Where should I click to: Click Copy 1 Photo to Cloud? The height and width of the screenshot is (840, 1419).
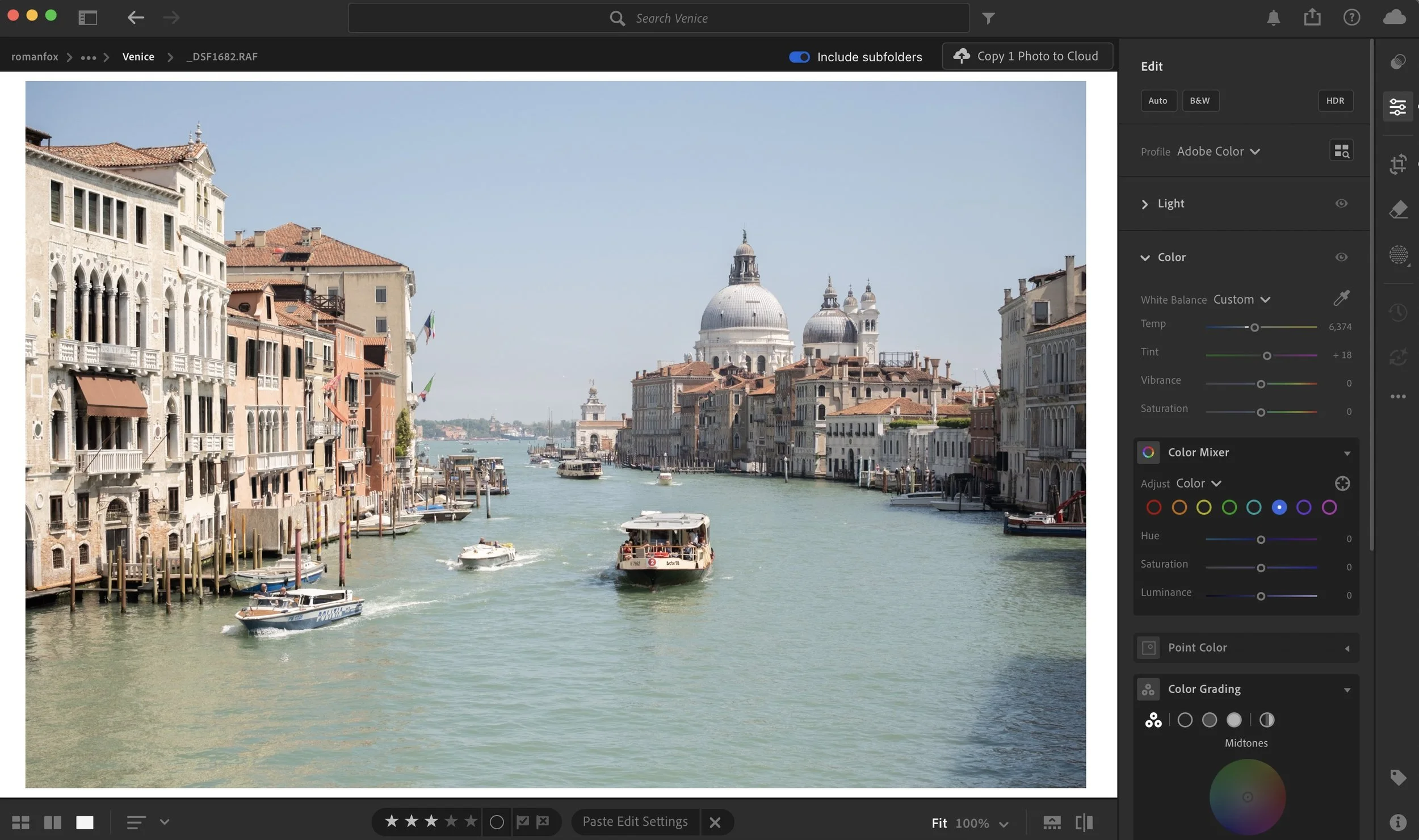pyautogui.click(x=1027, y=56)
